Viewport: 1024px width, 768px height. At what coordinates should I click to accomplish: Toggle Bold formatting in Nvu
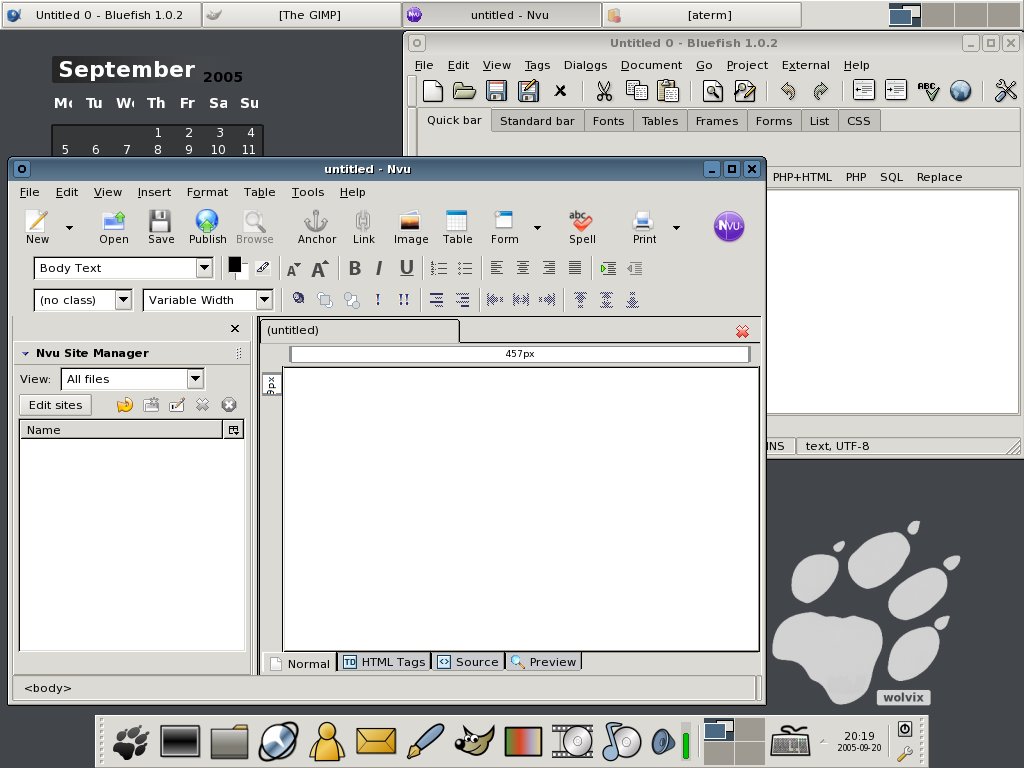355,268
